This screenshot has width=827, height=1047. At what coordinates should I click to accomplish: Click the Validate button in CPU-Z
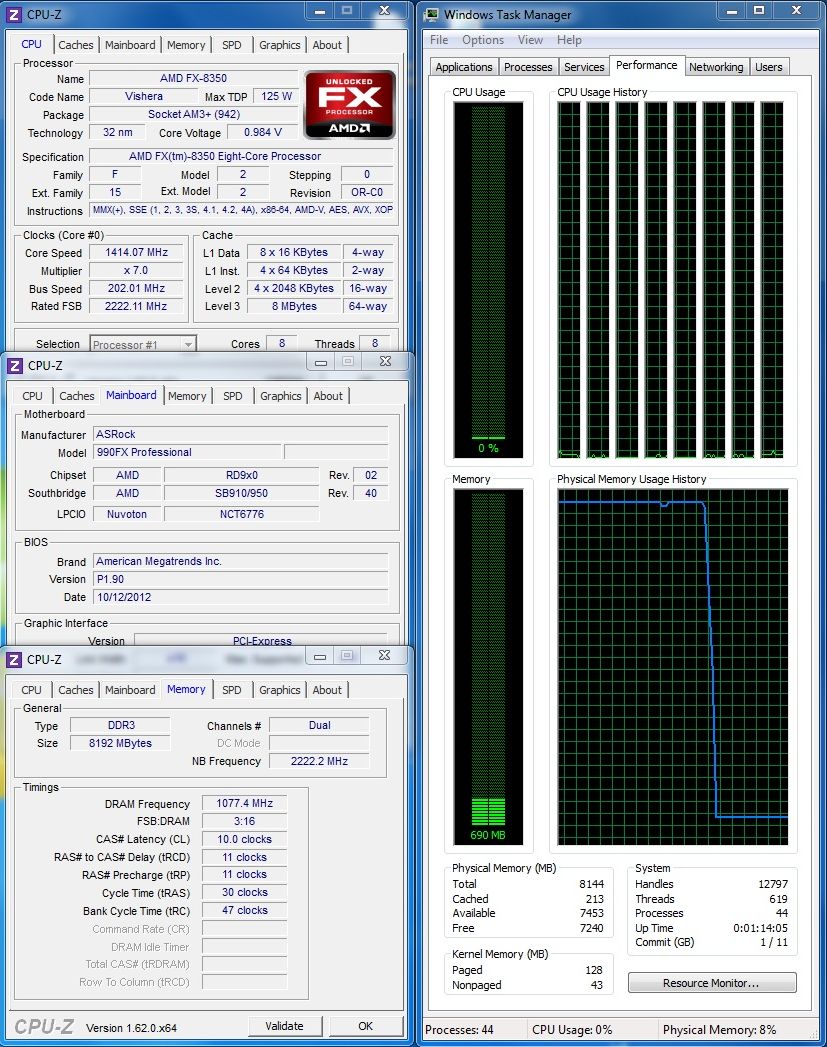pyautogui.click(x=284, y=1026)
